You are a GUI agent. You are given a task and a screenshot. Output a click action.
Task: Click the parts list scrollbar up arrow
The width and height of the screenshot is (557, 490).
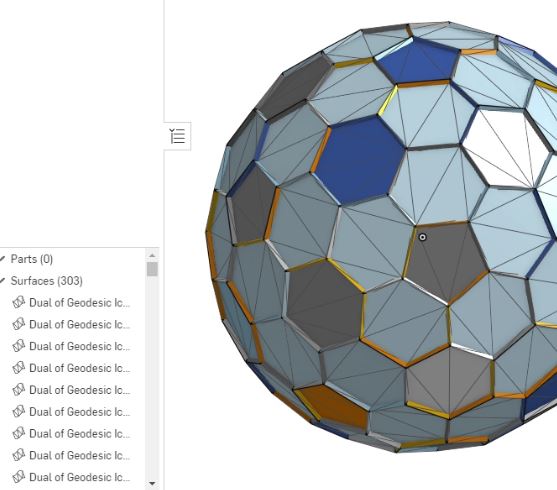coord(152,255)
